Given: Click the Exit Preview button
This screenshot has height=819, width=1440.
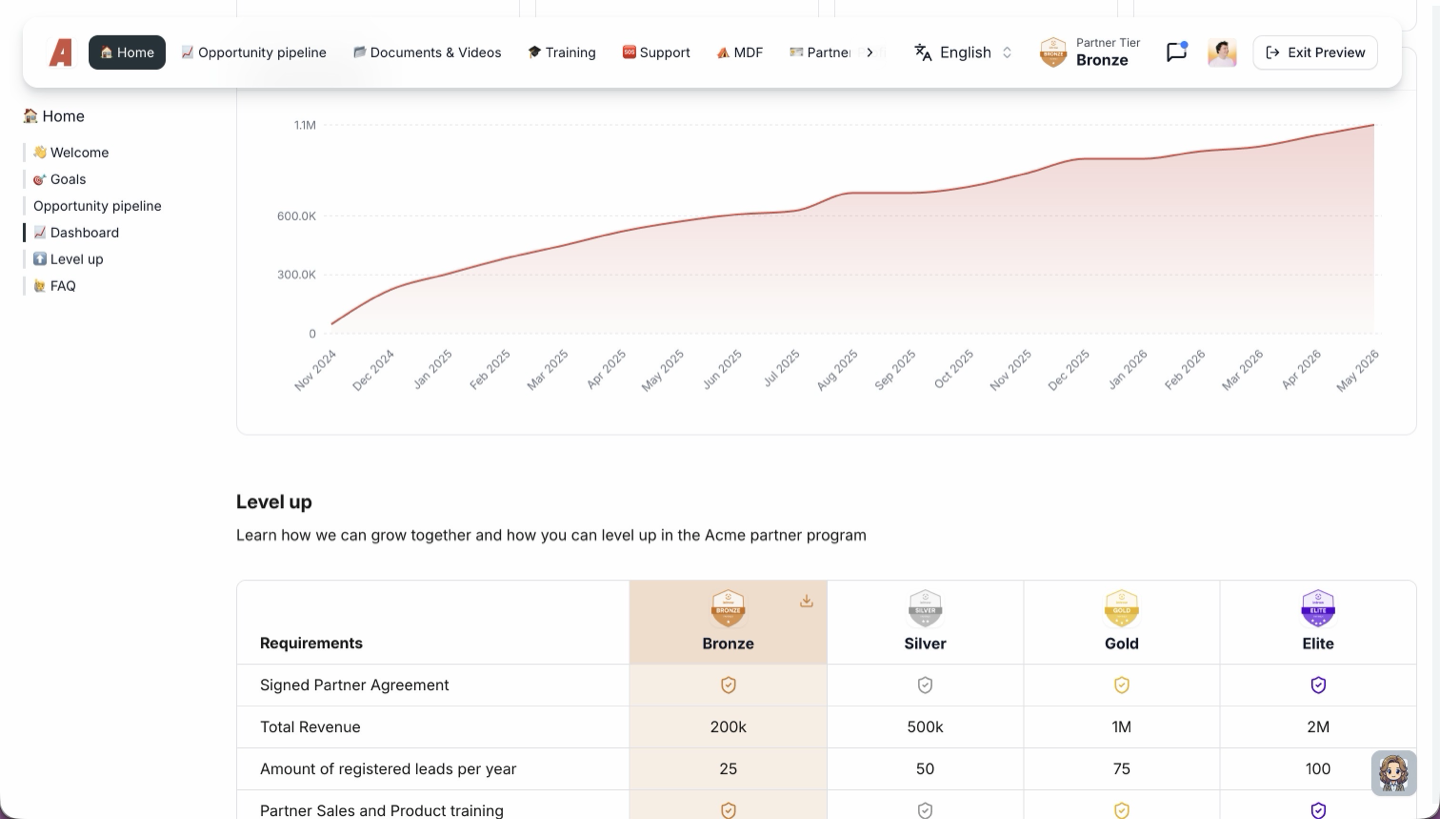Looking at the screenshot, I should (x=1315, y=52).
